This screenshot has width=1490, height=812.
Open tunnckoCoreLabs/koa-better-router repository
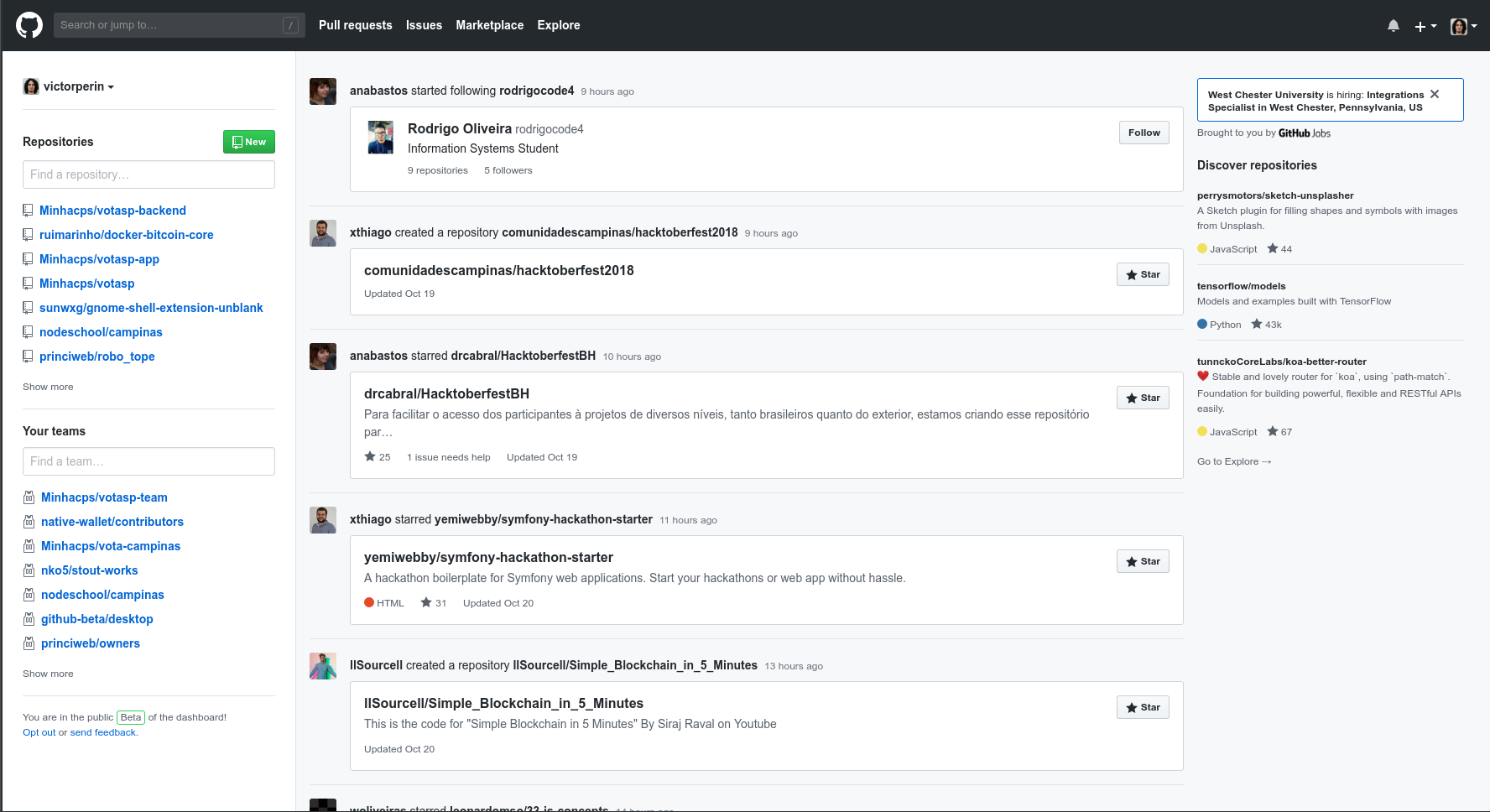(x=1281, y=362)
